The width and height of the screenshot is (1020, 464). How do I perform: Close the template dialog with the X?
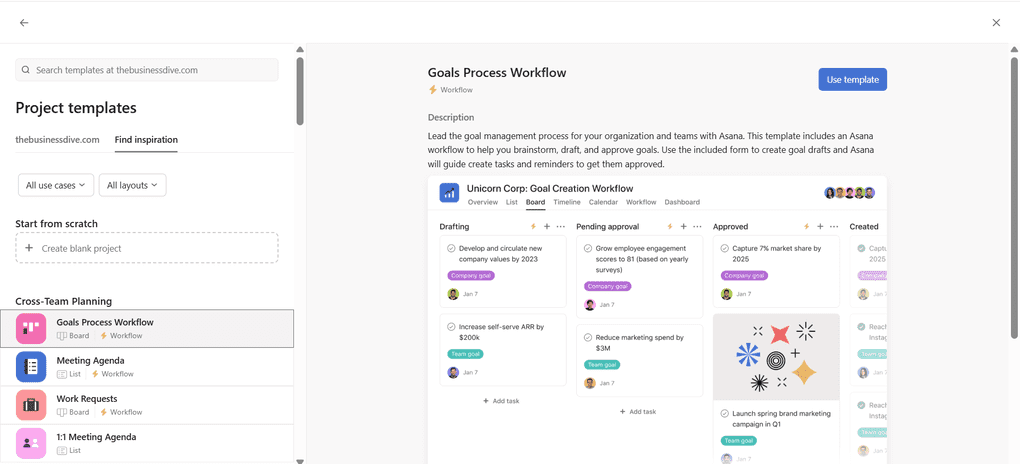coord(996,23)
